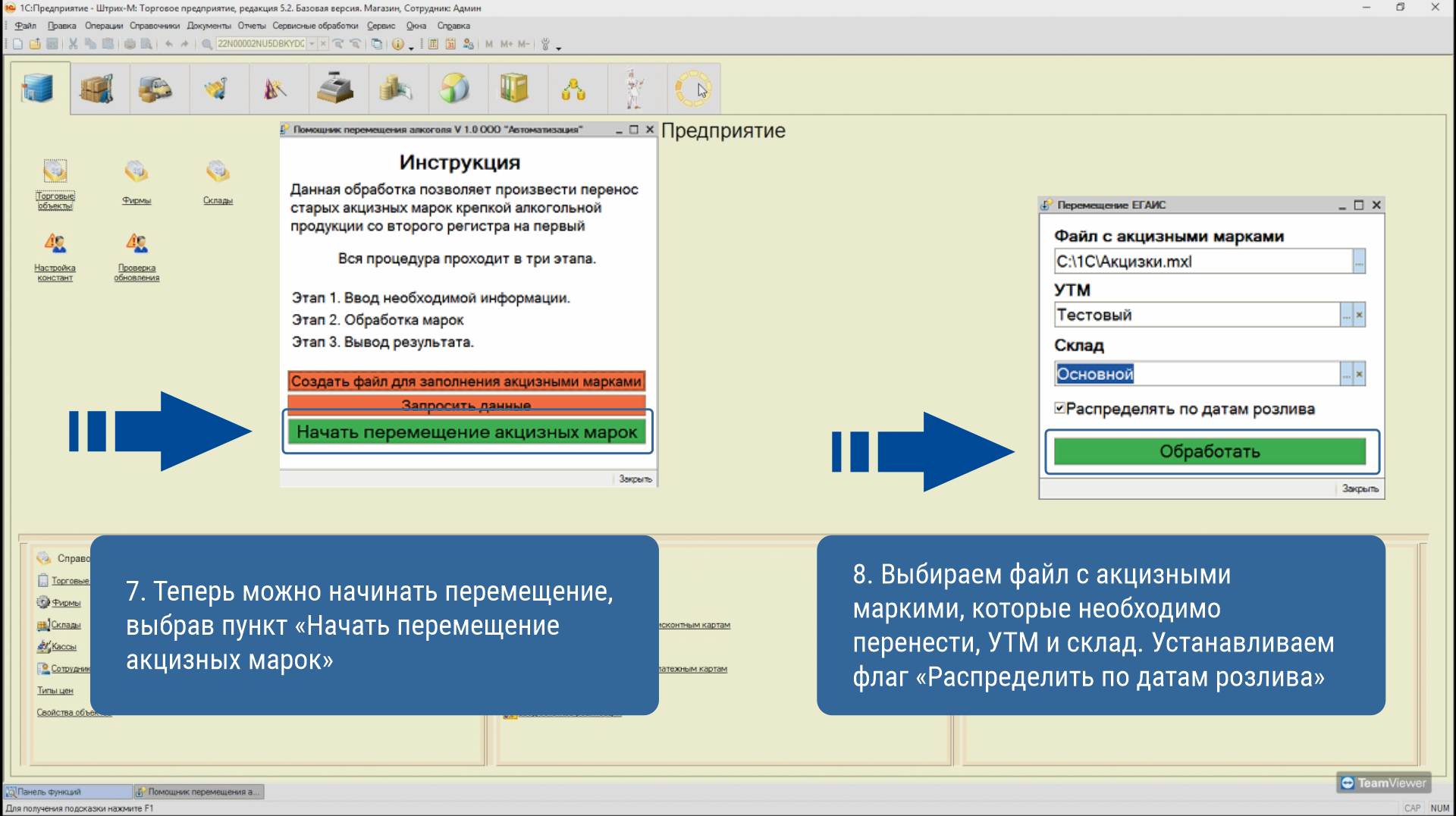Select the delivery truck section icon

pyautogui.click(x=155, y=89)
